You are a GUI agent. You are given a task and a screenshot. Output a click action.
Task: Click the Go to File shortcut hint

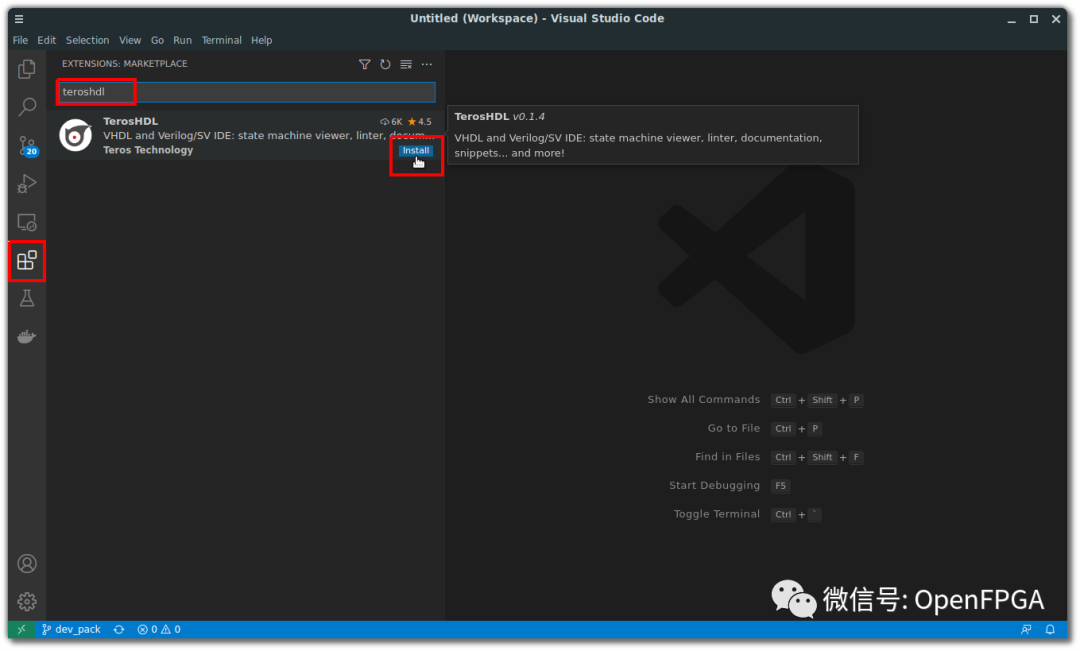point(765,428)
